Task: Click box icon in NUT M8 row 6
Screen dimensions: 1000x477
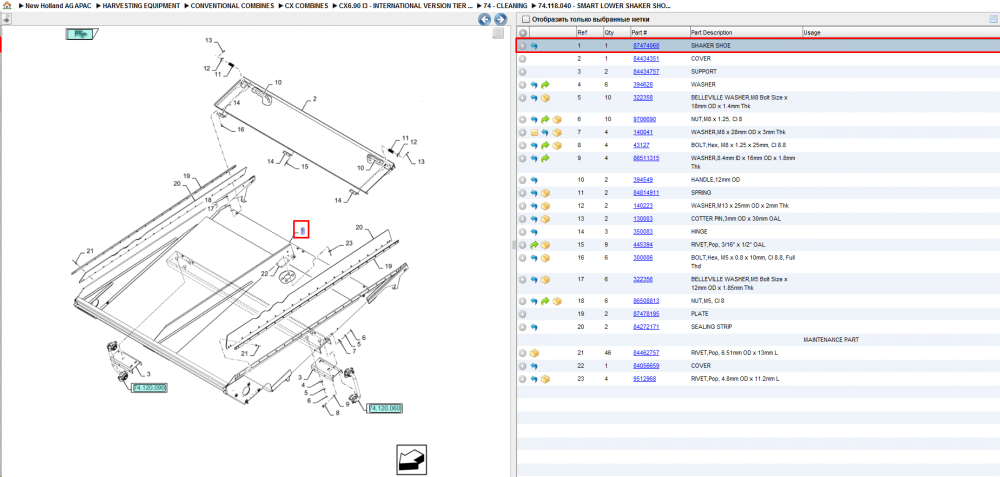Action: point(557,119)
